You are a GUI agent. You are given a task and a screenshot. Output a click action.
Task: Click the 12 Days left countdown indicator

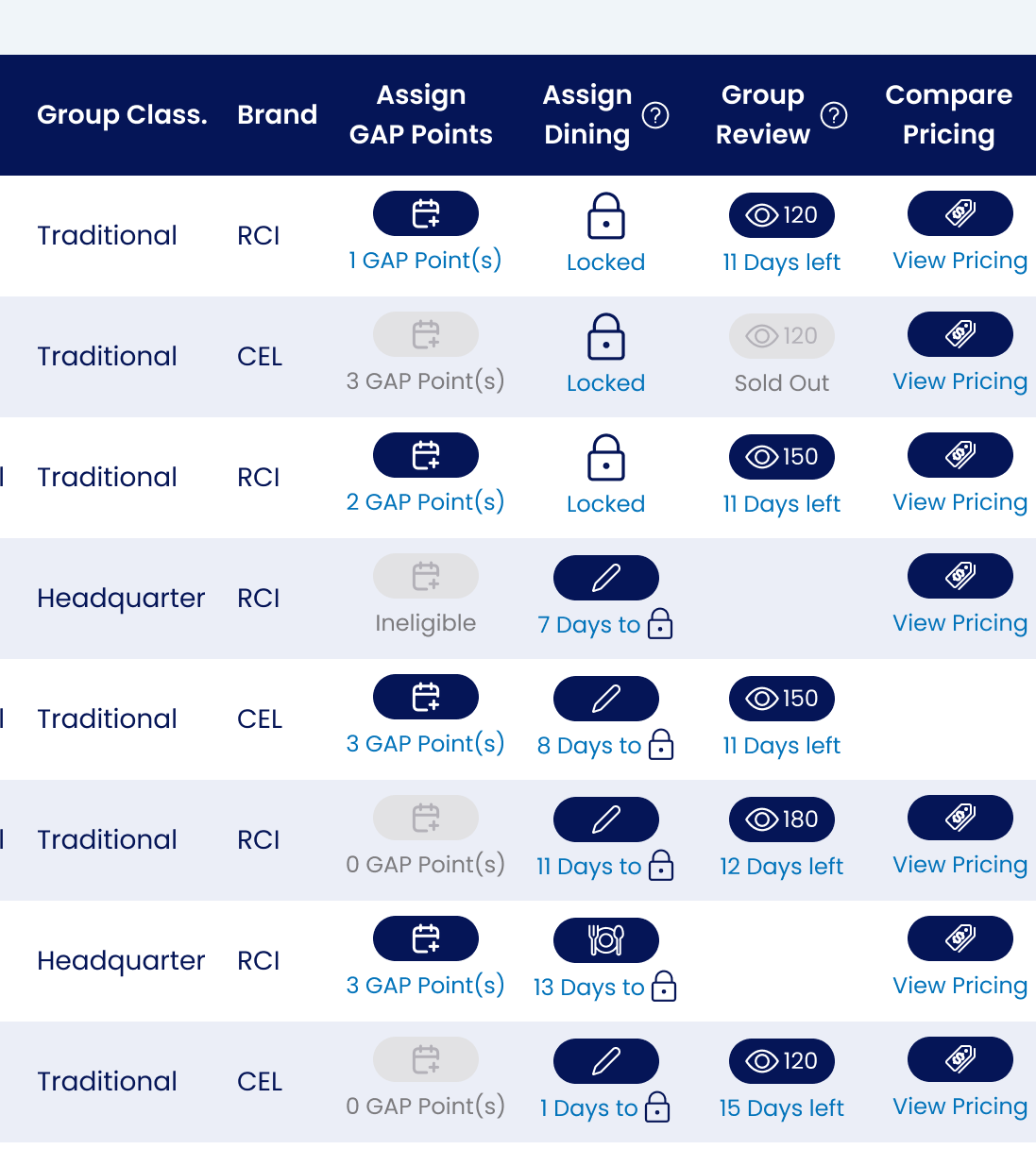[x=781, y=867]
